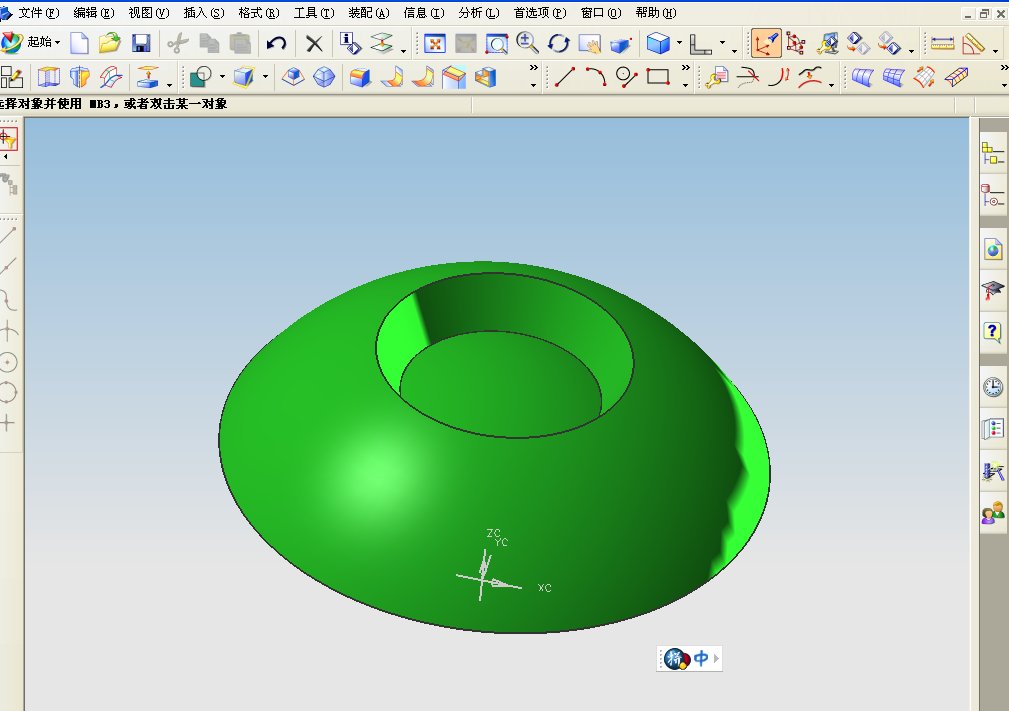Viewport: 1009px width, 711px height.
Task: Click the XC-YC-ZC coordinate triad on the model
Action: coord(503,566)
